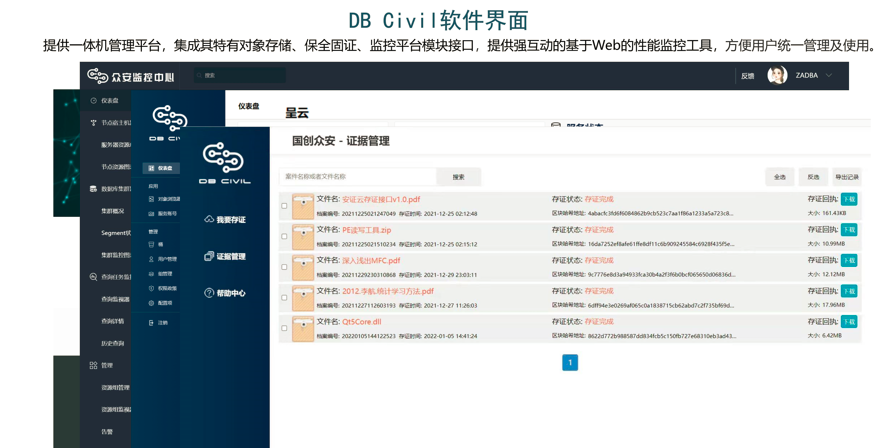The width and height of the screenshot is (877, 448).
Task: Click the block address starting 4abacfc3fd6f
Action: point(660,214)
